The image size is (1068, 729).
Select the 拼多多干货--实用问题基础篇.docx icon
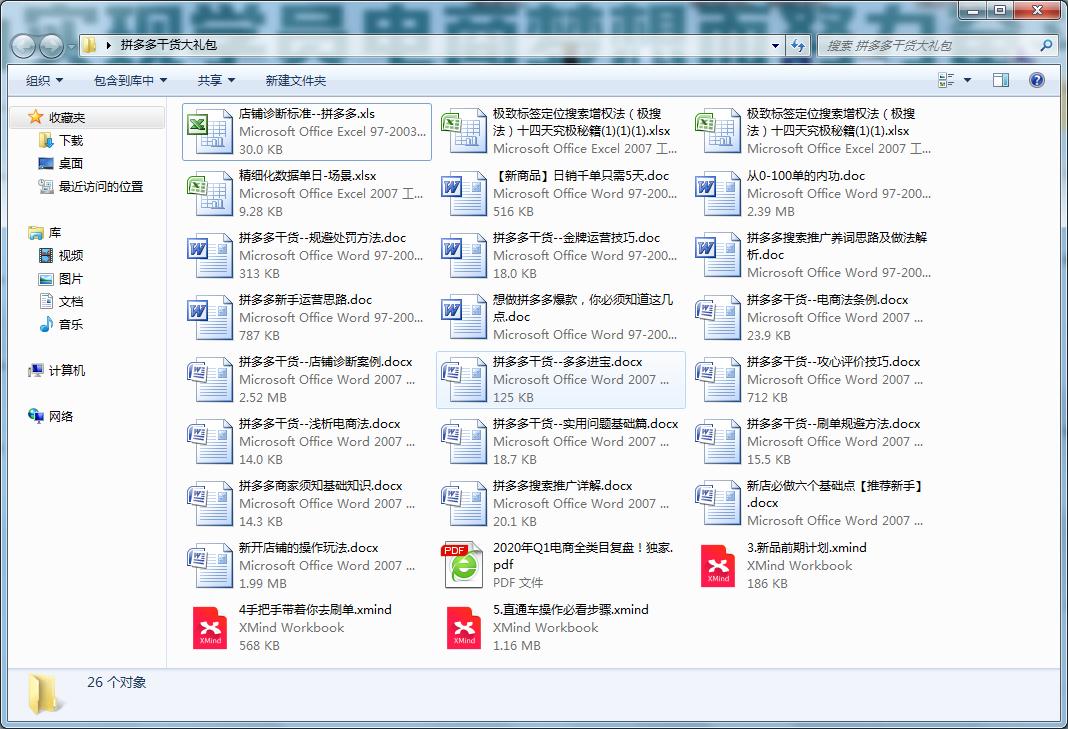[464, 441]
